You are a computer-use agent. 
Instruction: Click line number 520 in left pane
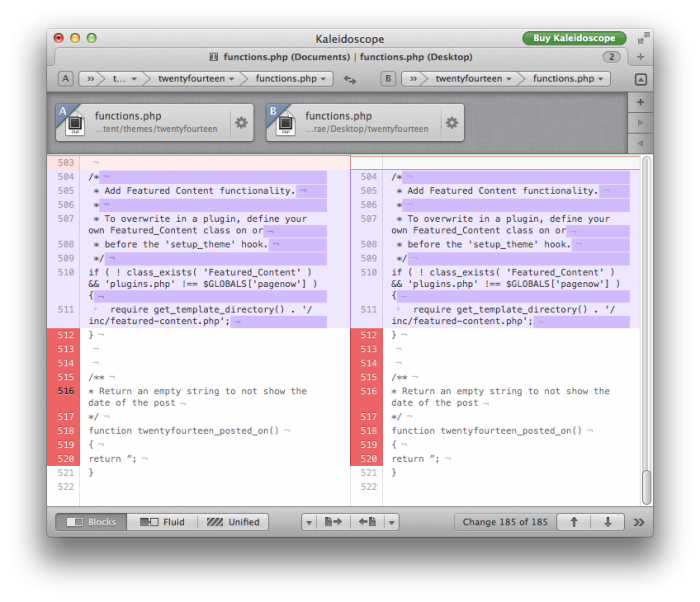(x=66, y=459)
